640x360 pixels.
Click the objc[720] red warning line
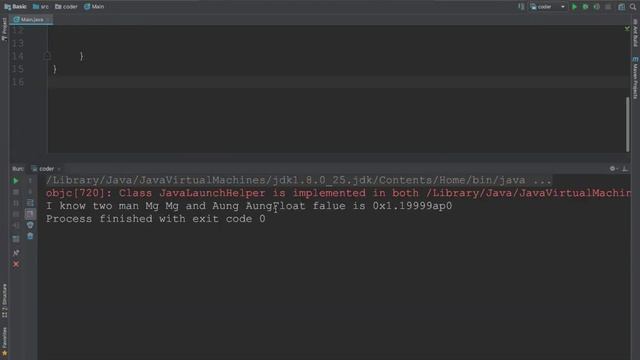pyautogui.click(x=338, y=193)
